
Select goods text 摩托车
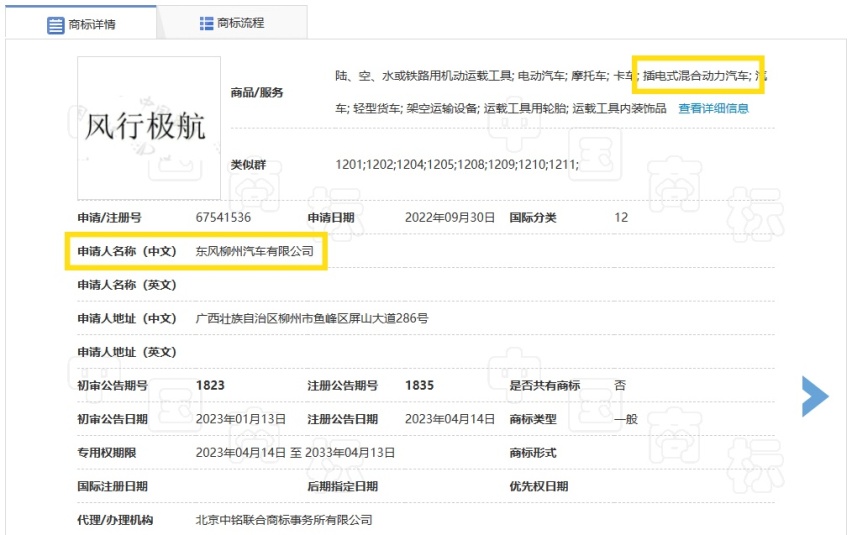point(588,75)
